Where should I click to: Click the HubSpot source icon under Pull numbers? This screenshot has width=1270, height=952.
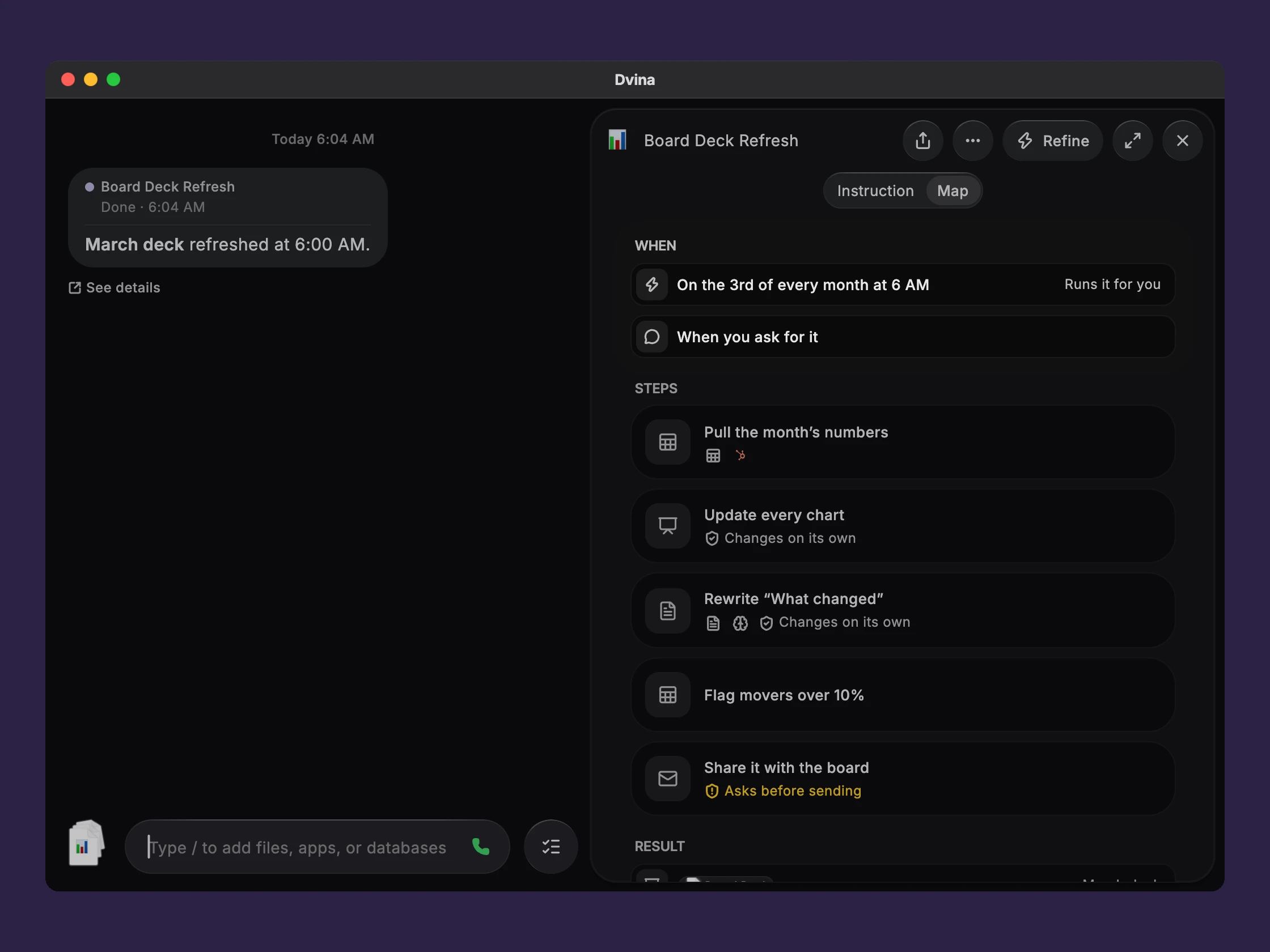[x=740, y=456]
